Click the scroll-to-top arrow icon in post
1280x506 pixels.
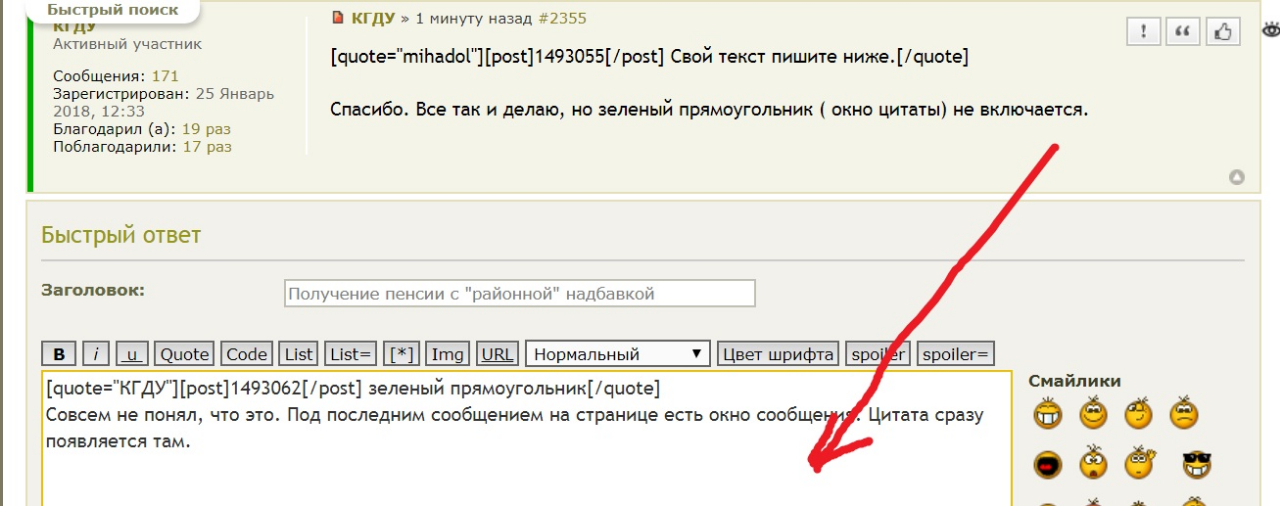[1236, 178]
